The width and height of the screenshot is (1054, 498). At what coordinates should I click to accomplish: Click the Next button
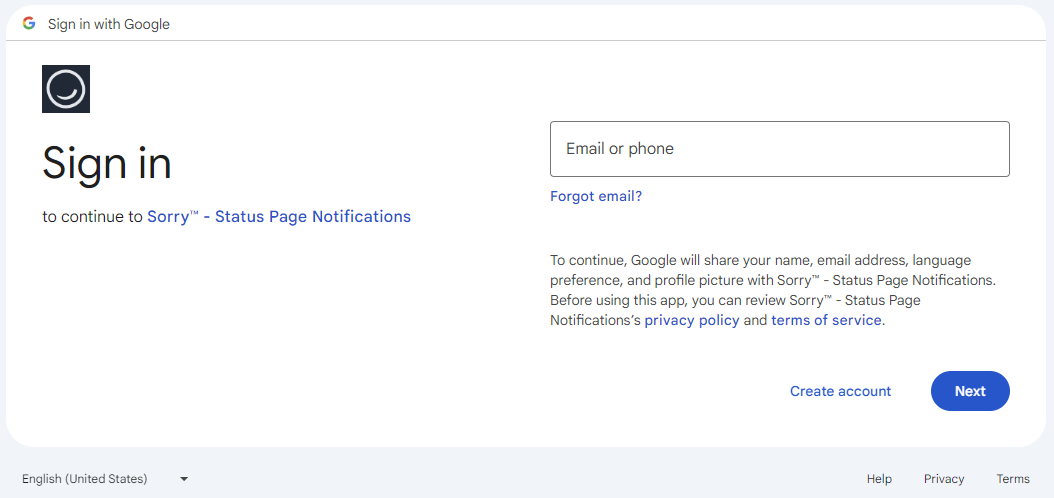click(x=970, y=391)
